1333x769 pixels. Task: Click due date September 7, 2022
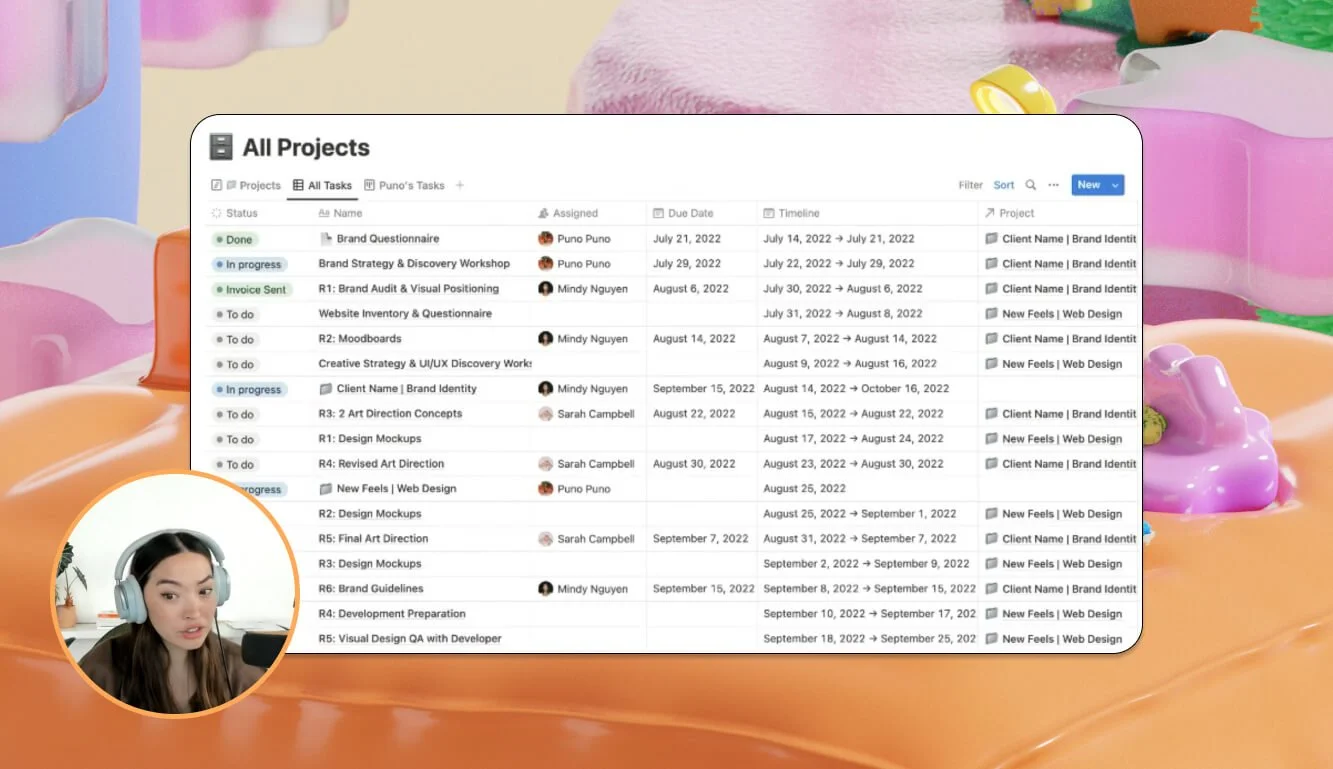point(701,539)
